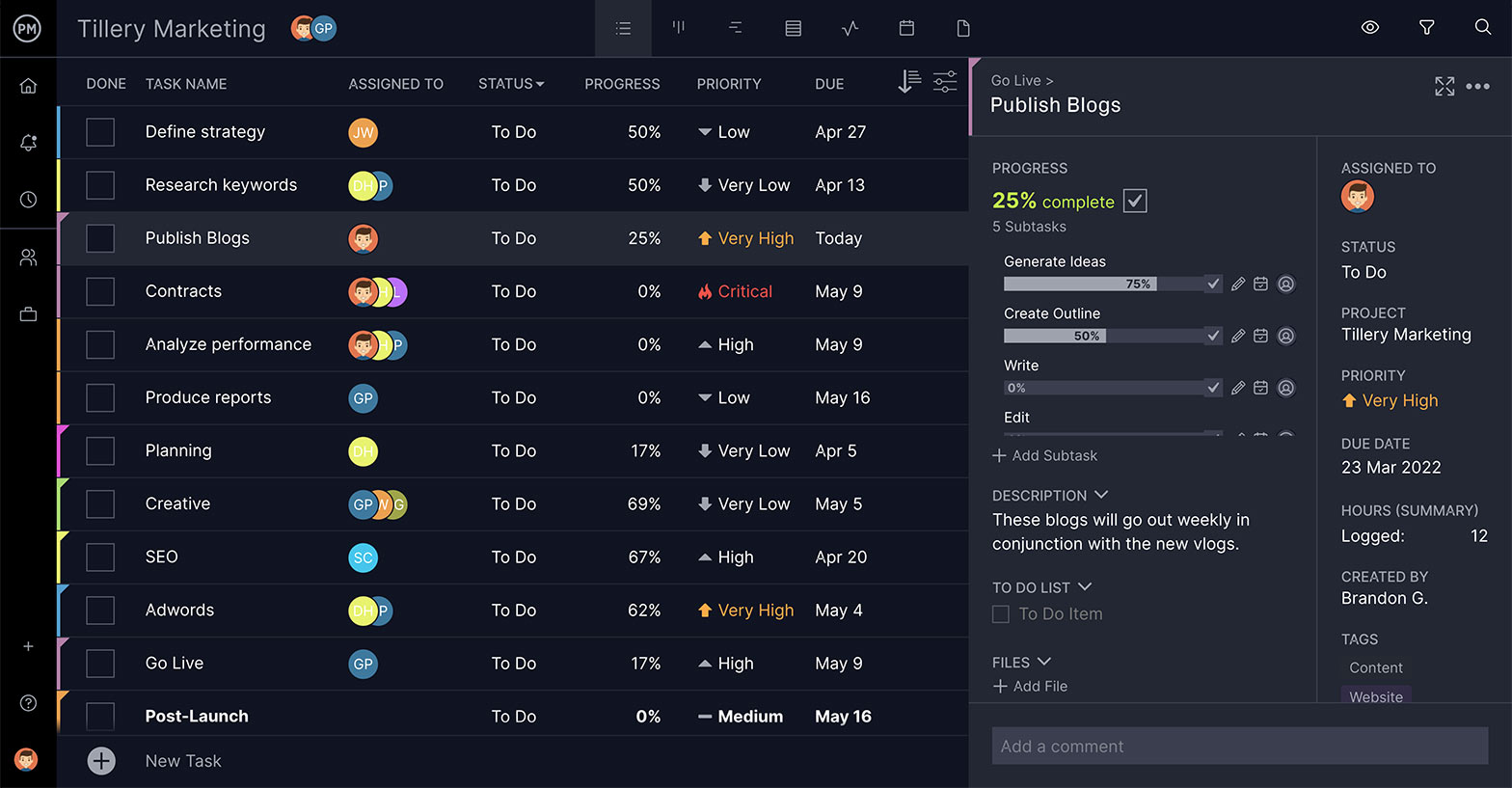1512x788 pixels.
Task: Collapse the Files section chevron
Action: pyautogui.click(x=1043, y=662)
